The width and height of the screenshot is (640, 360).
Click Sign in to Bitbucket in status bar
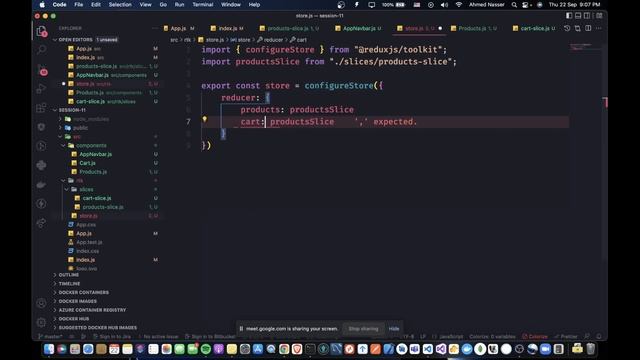210,337
